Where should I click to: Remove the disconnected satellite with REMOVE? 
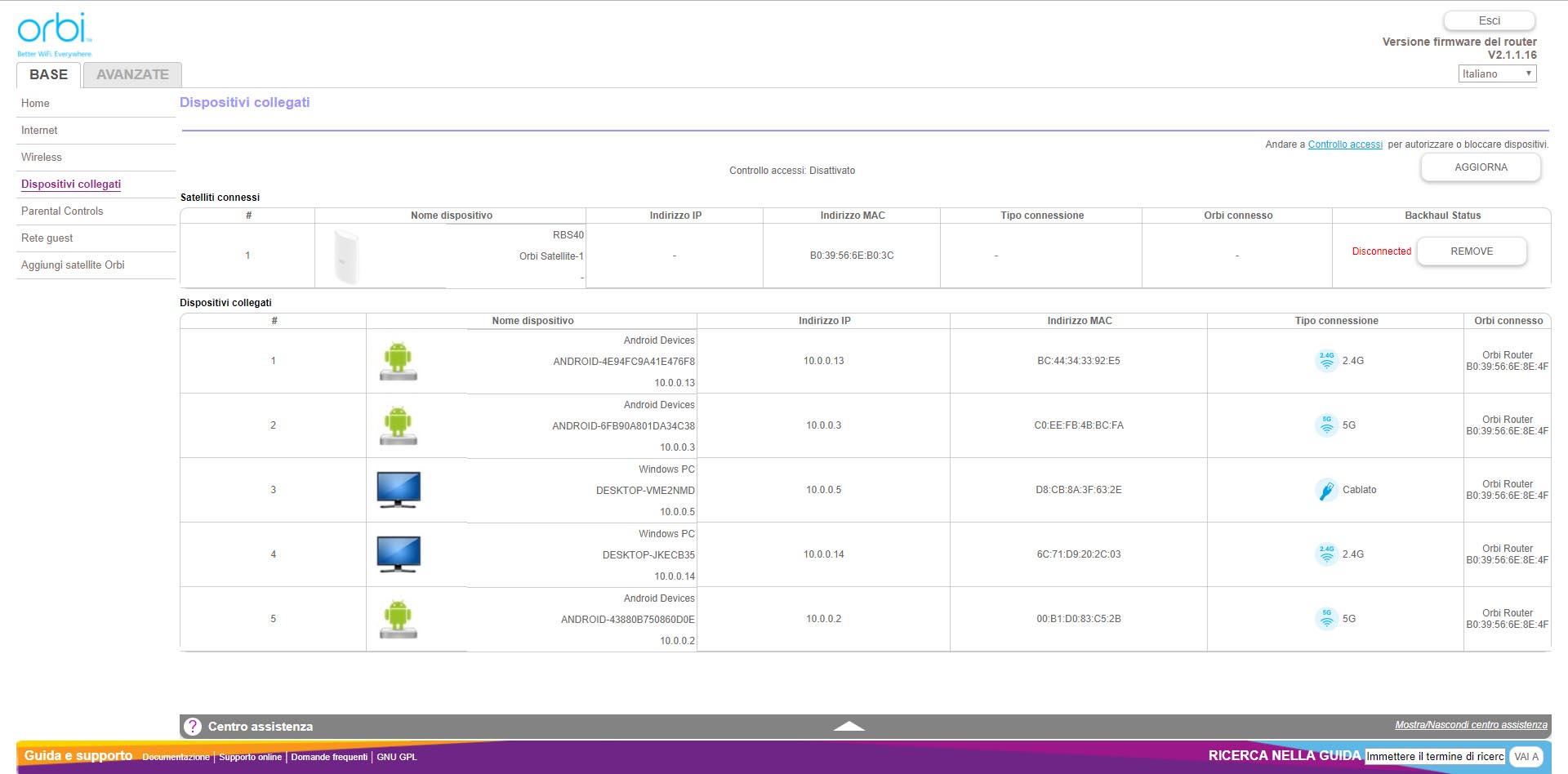[x=1471, y=251]
